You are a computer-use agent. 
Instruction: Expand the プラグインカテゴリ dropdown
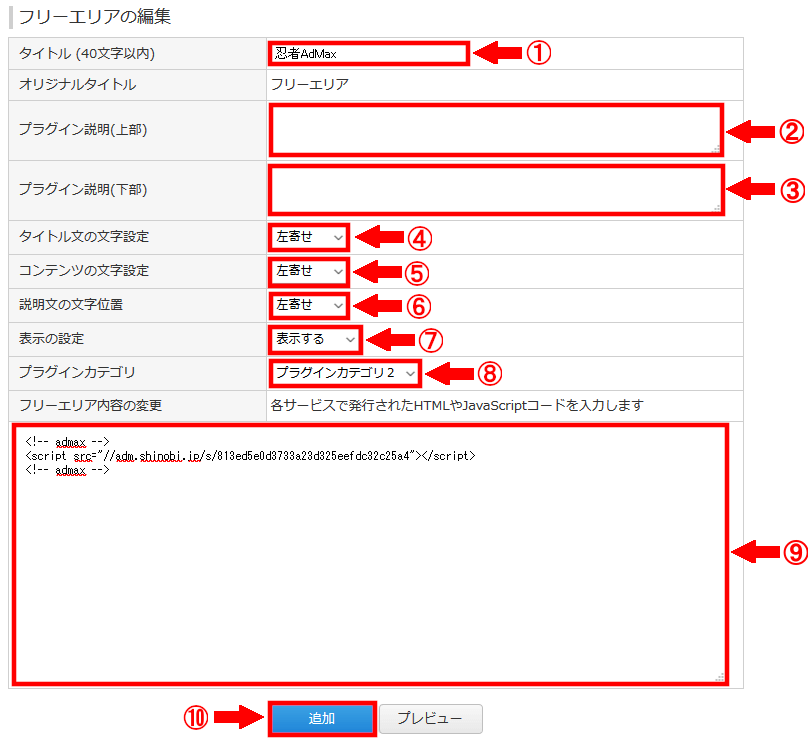pos(345,373)
